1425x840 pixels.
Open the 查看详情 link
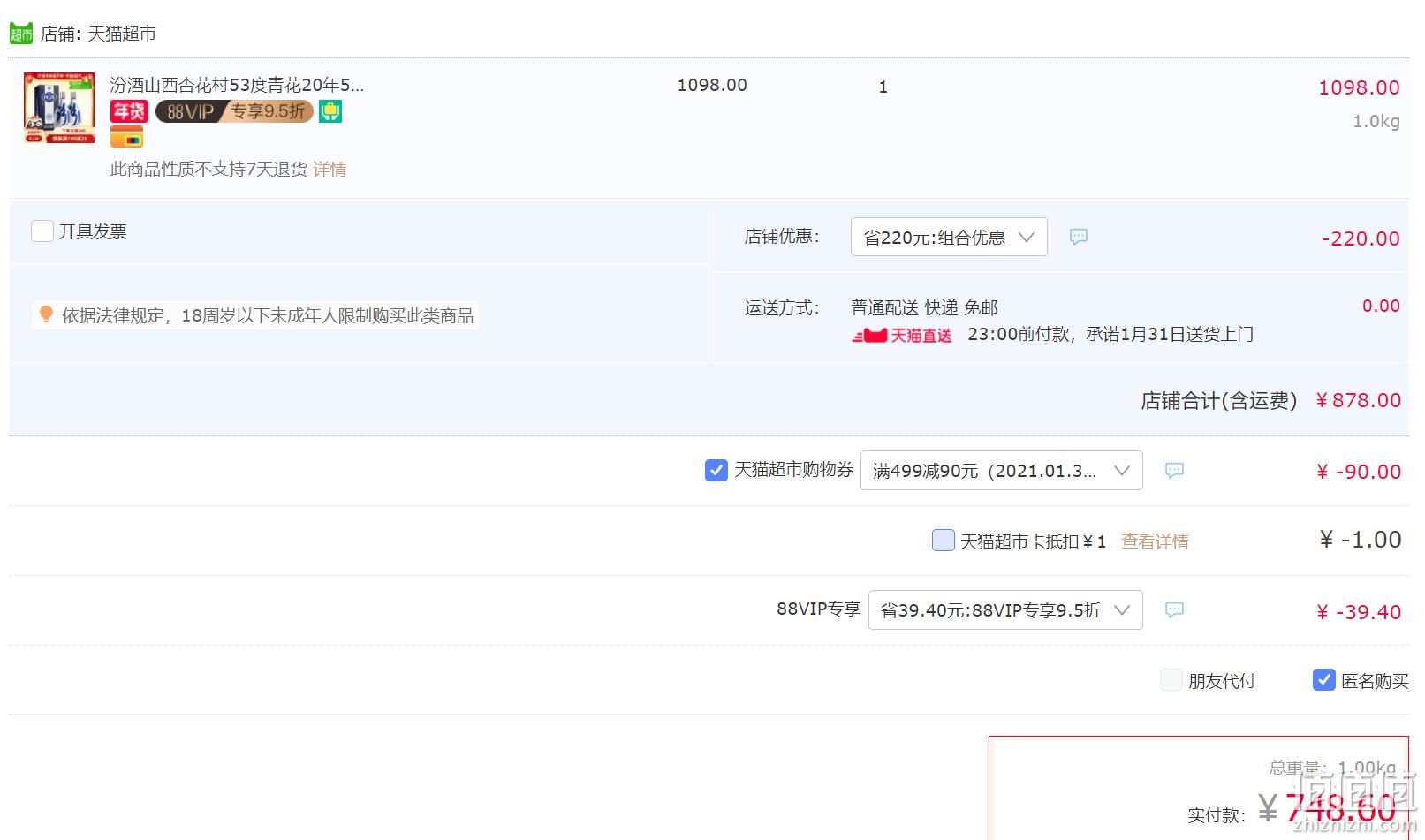(x=1155, y=541)
